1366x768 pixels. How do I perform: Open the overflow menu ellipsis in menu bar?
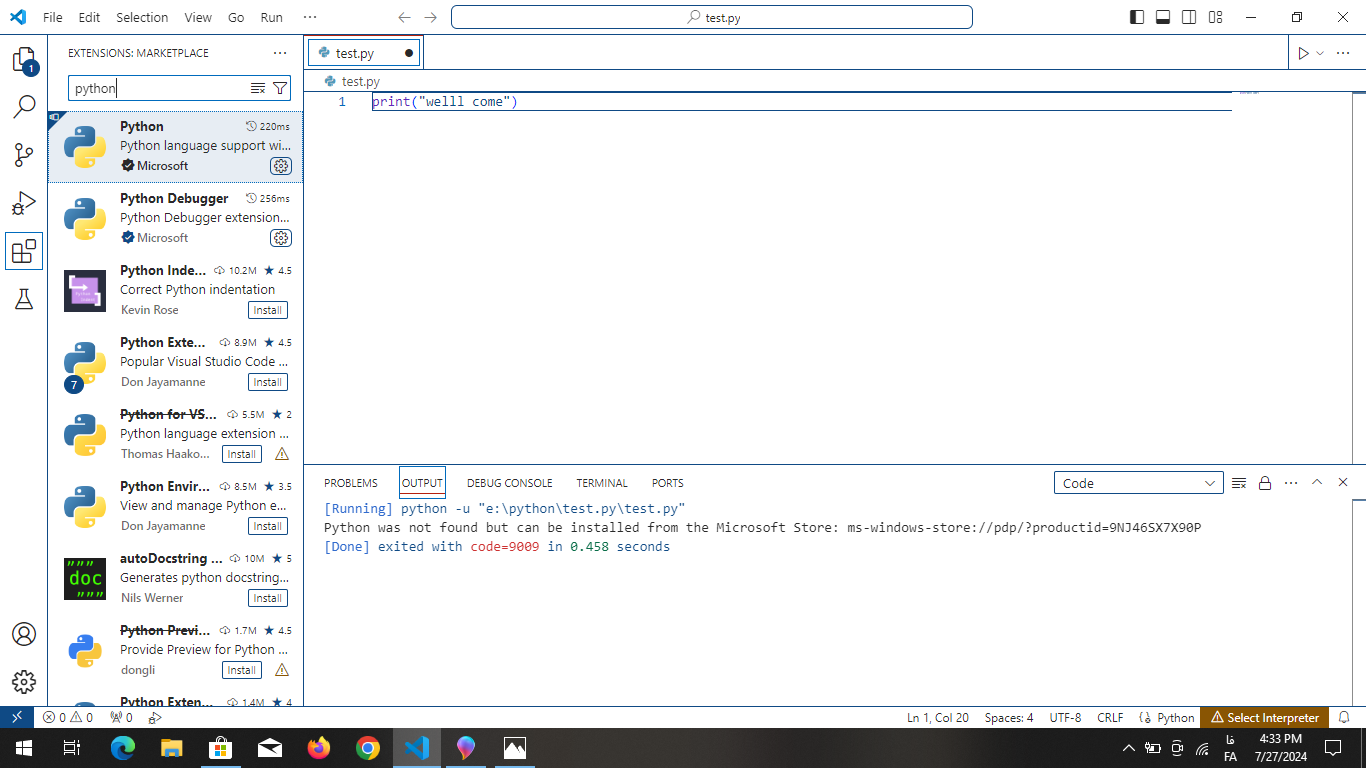click(x=310, y=17)
